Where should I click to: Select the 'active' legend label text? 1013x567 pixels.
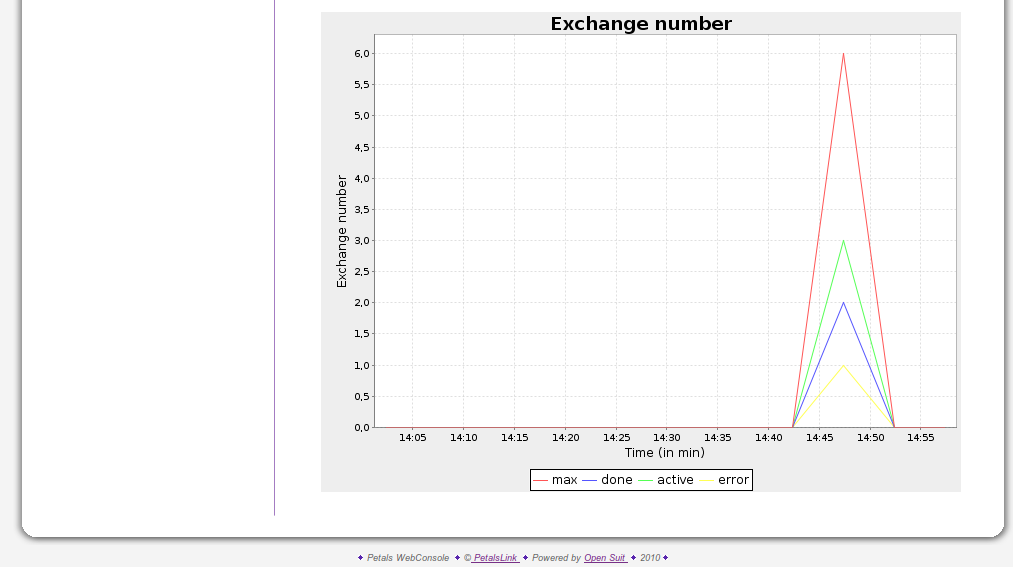pos(675,480)
